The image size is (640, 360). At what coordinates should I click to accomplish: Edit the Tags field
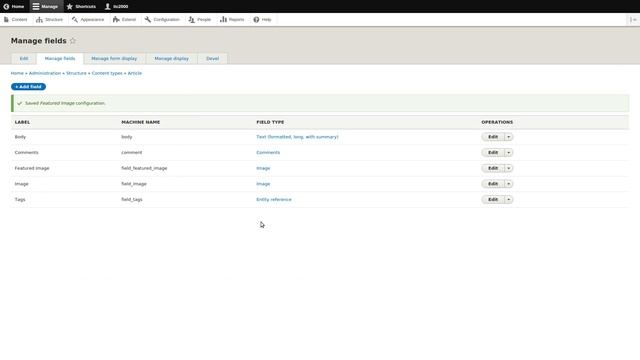[493, 200]
